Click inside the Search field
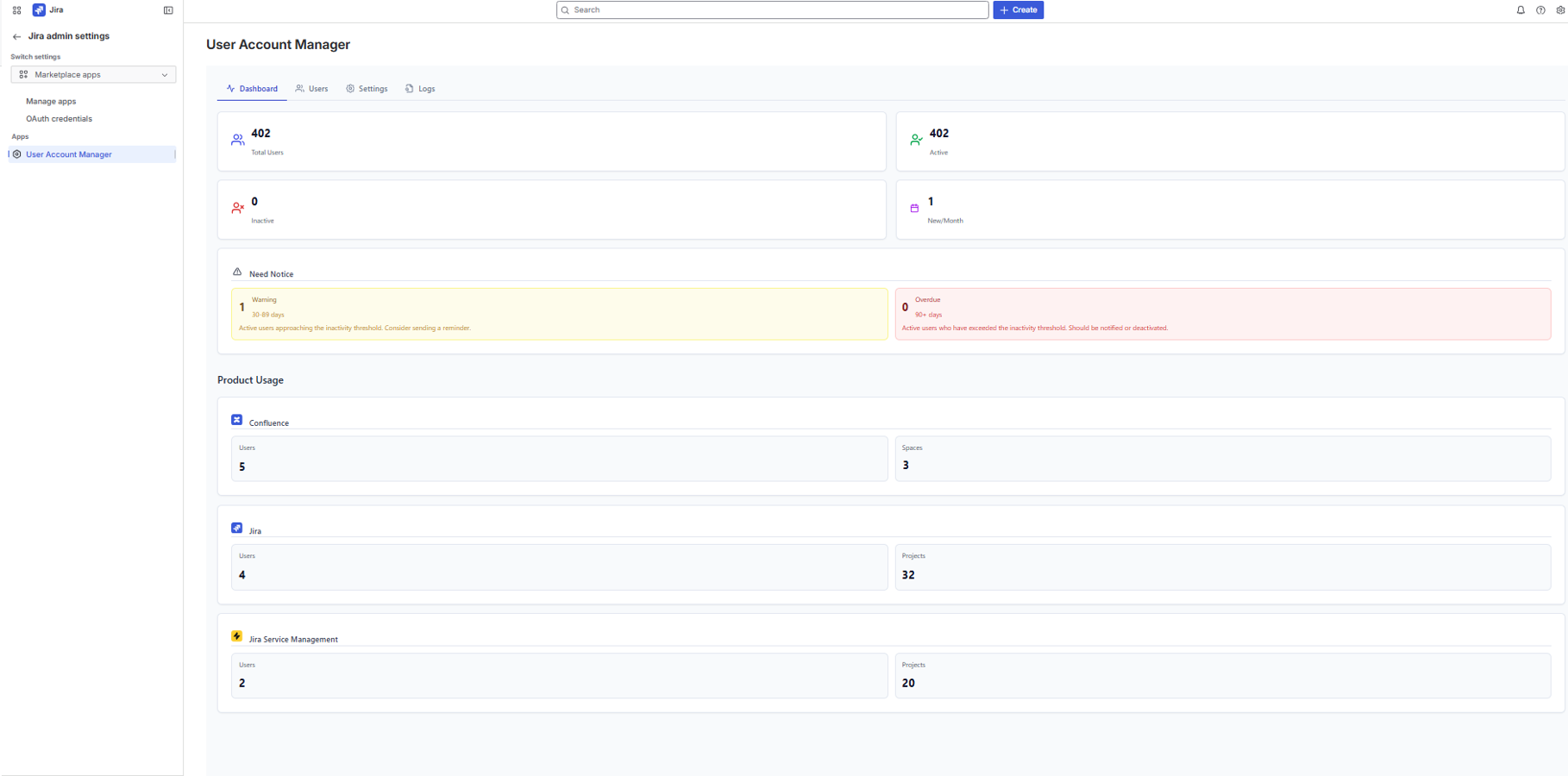The image size is (1568, 776). click(772, 9)
